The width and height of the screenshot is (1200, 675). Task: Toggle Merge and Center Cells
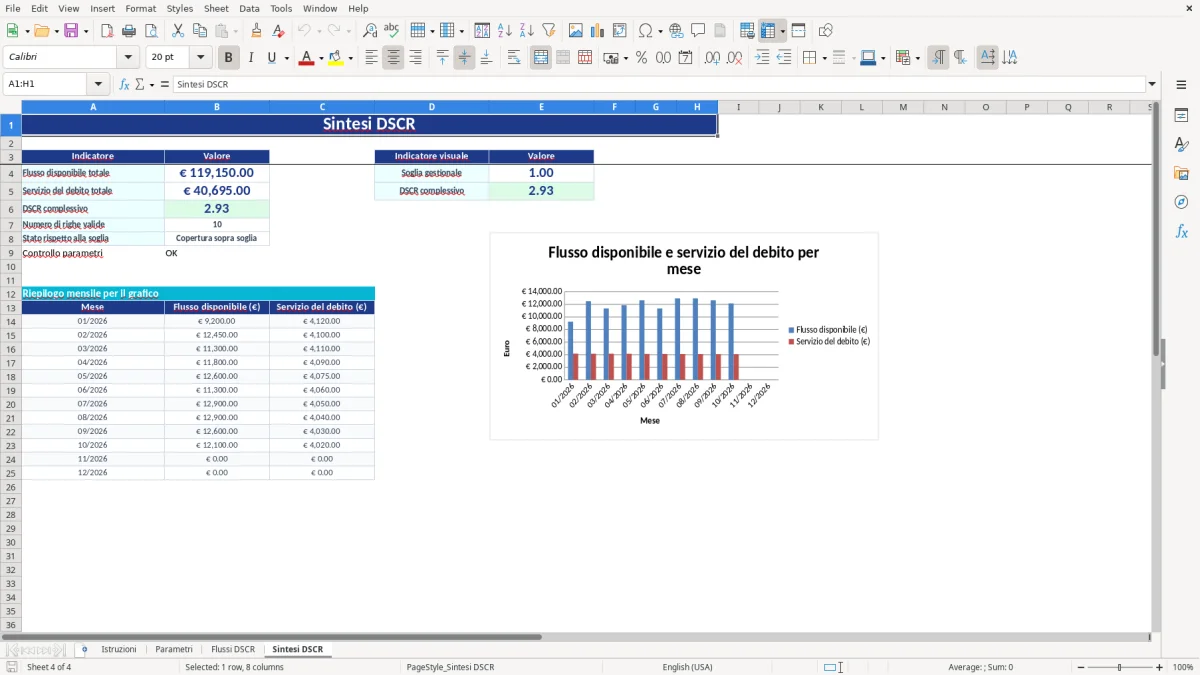pos(541,58)
